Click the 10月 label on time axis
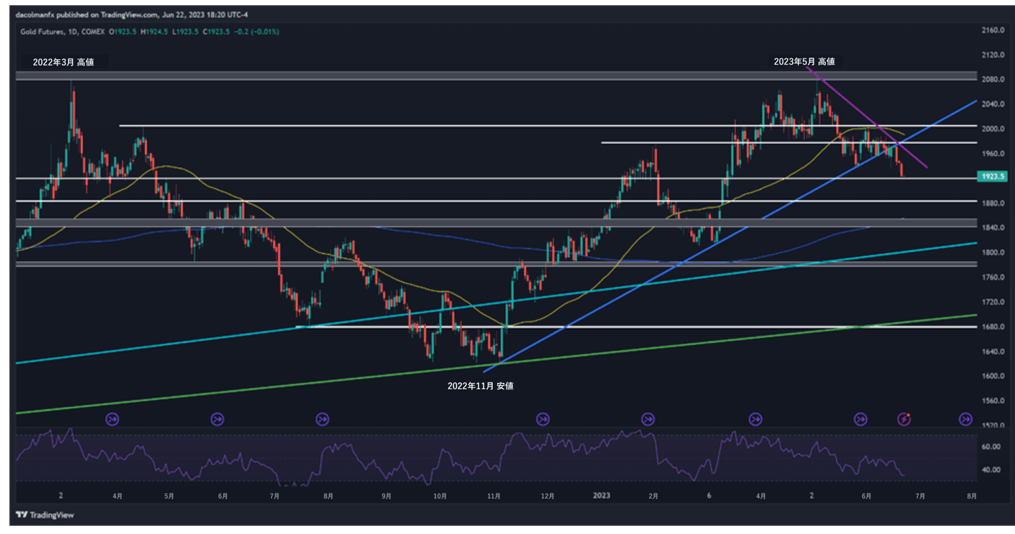This screenshot has width=1015, height=534. tap(440, 496)
